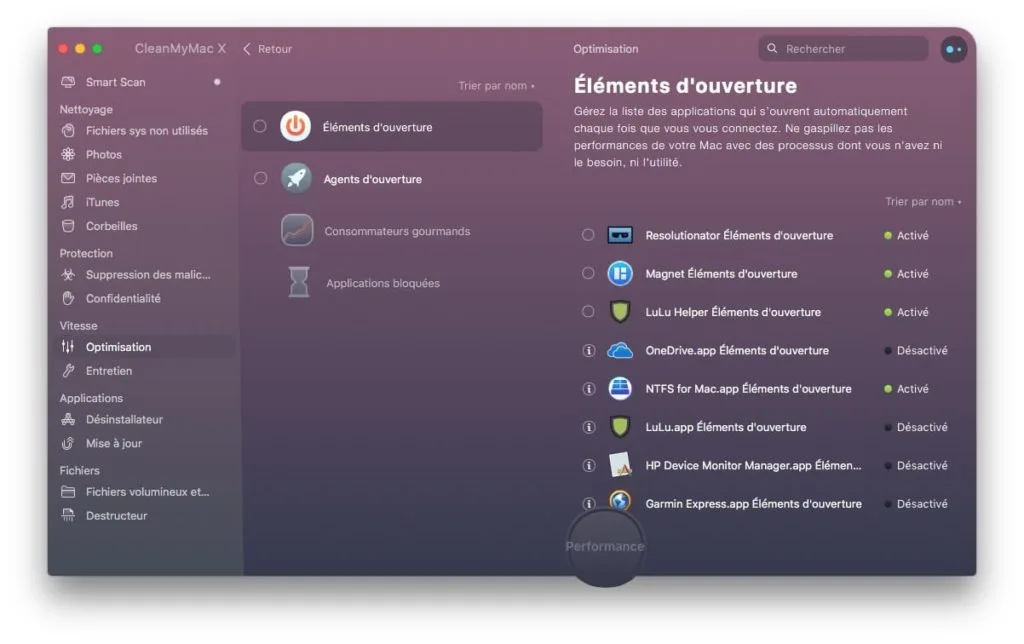Show info for NTFS for Mac.app
The width and height of the screenshot is (1024, 644).
coord(588,389)
